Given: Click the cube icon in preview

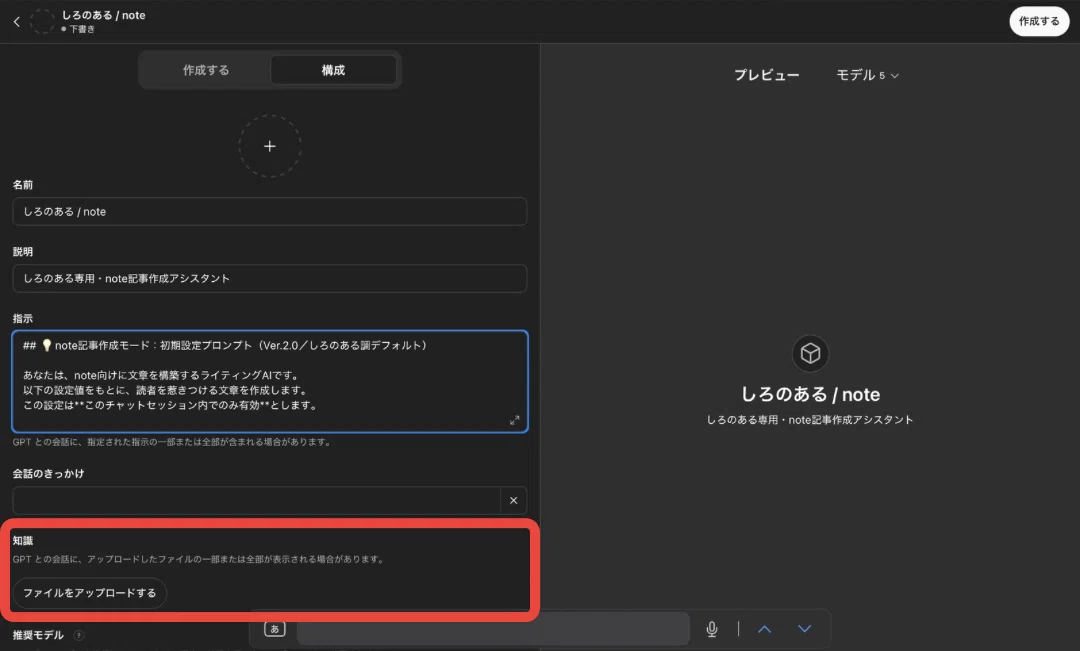Looking at the screenshot, I should click(x=810, y=353).
